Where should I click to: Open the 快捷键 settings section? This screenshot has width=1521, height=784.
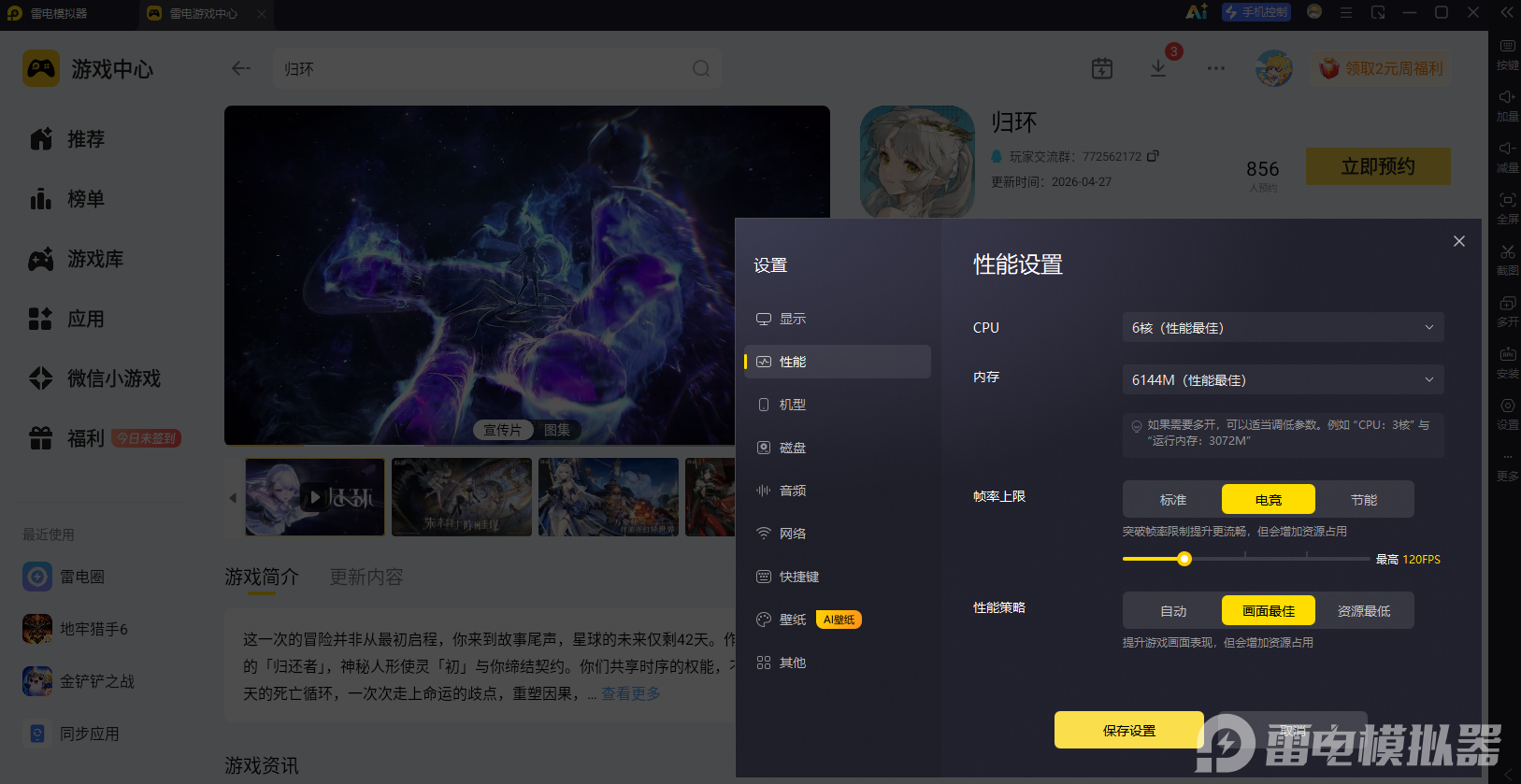837,577
